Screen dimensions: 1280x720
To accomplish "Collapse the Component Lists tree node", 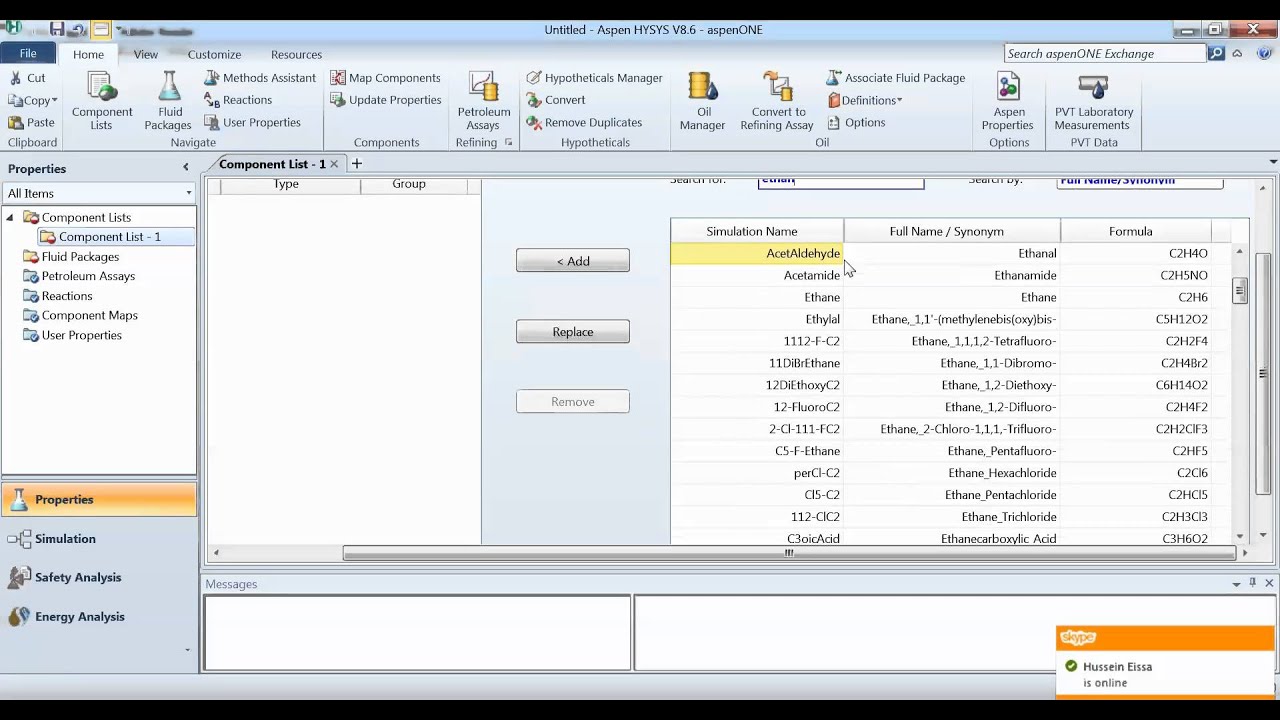I will (x=10, y=217).
